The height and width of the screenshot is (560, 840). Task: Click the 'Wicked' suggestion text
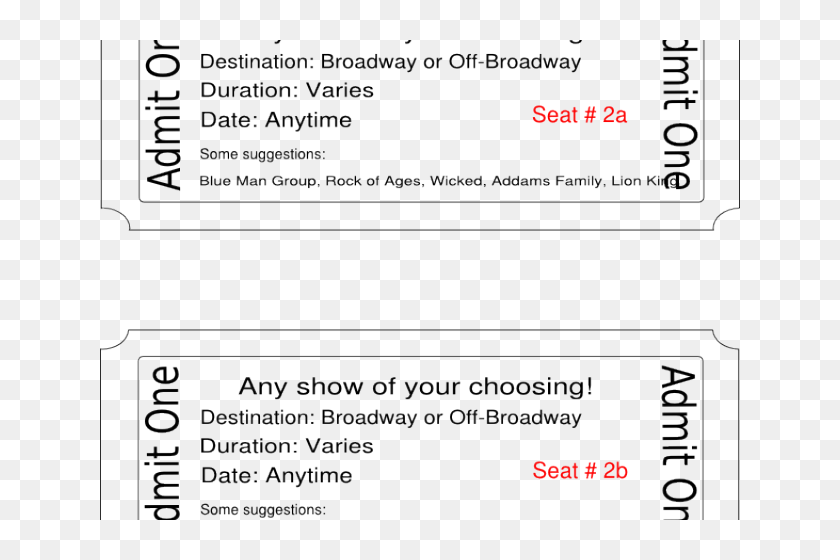[x=455, y=181]
